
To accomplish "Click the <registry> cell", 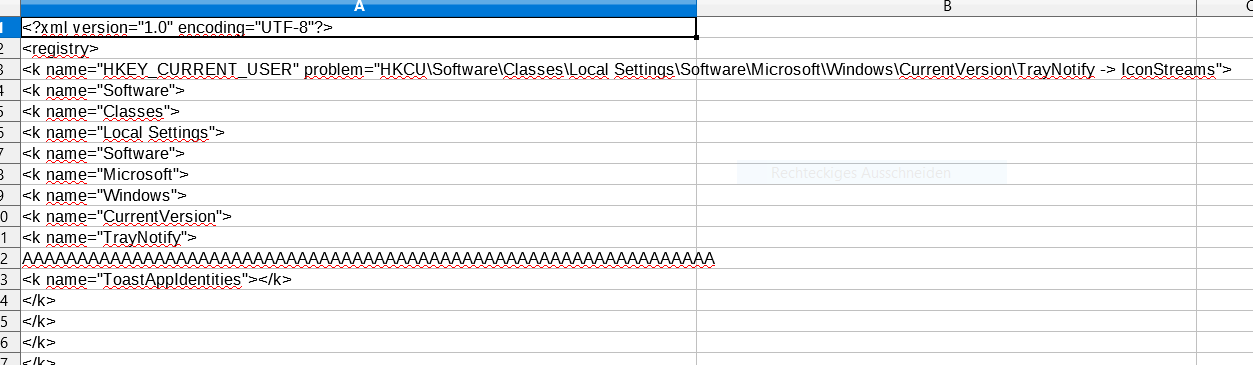I will [359, 48].
